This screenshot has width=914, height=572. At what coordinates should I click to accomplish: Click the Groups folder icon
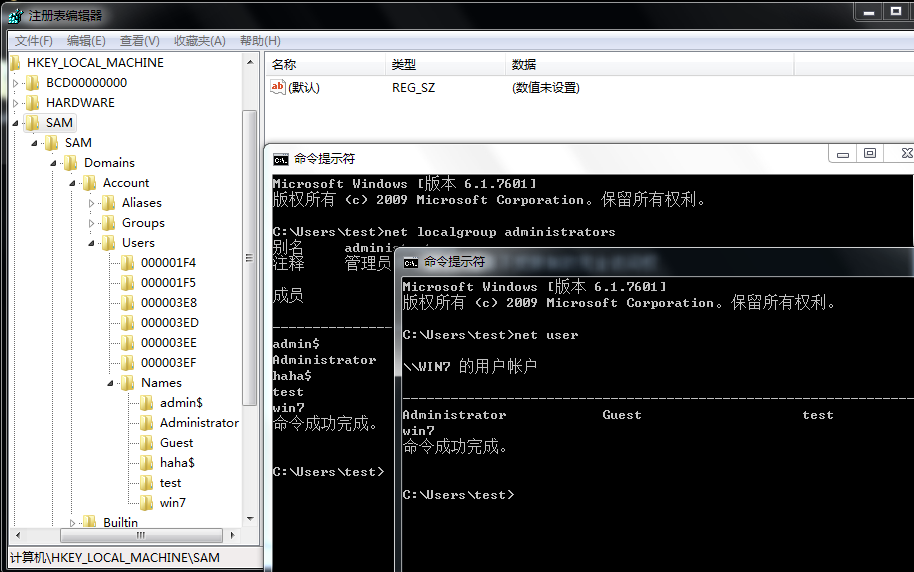click(108, 223)
